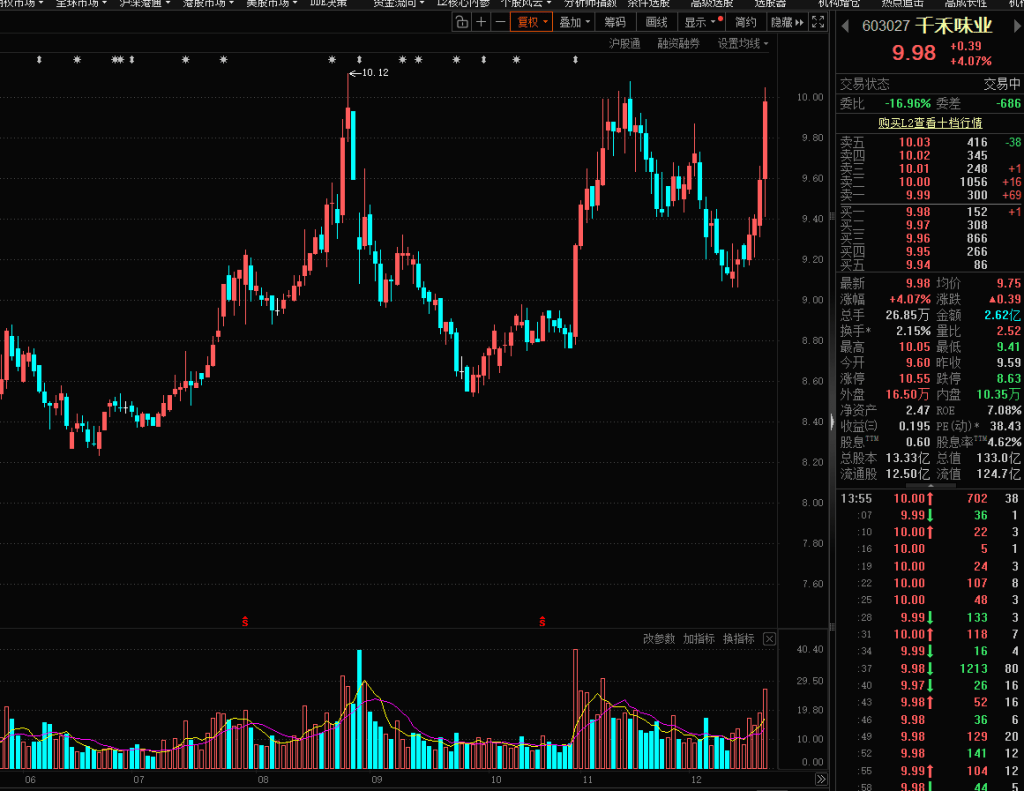Open 设置均线 moving average dropdown
1024x791 pixels.
click(742, 43)
